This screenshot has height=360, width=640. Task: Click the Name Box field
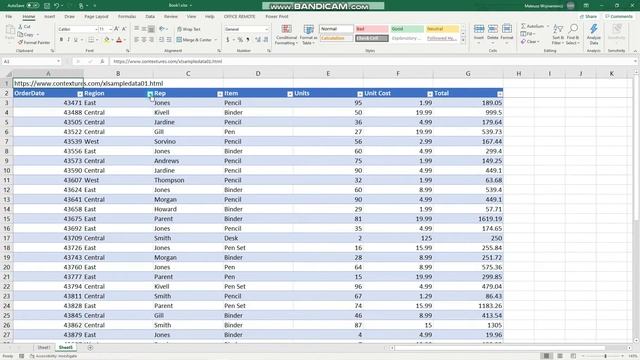31,61
